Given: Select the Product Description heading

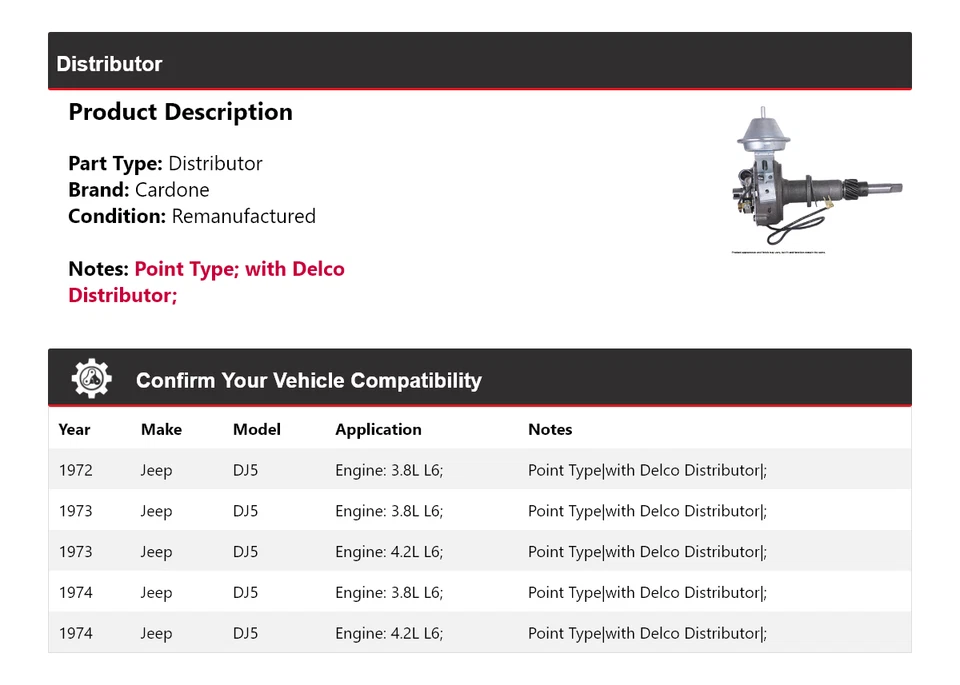Looking at the screenshot, I should click(180, 112).
